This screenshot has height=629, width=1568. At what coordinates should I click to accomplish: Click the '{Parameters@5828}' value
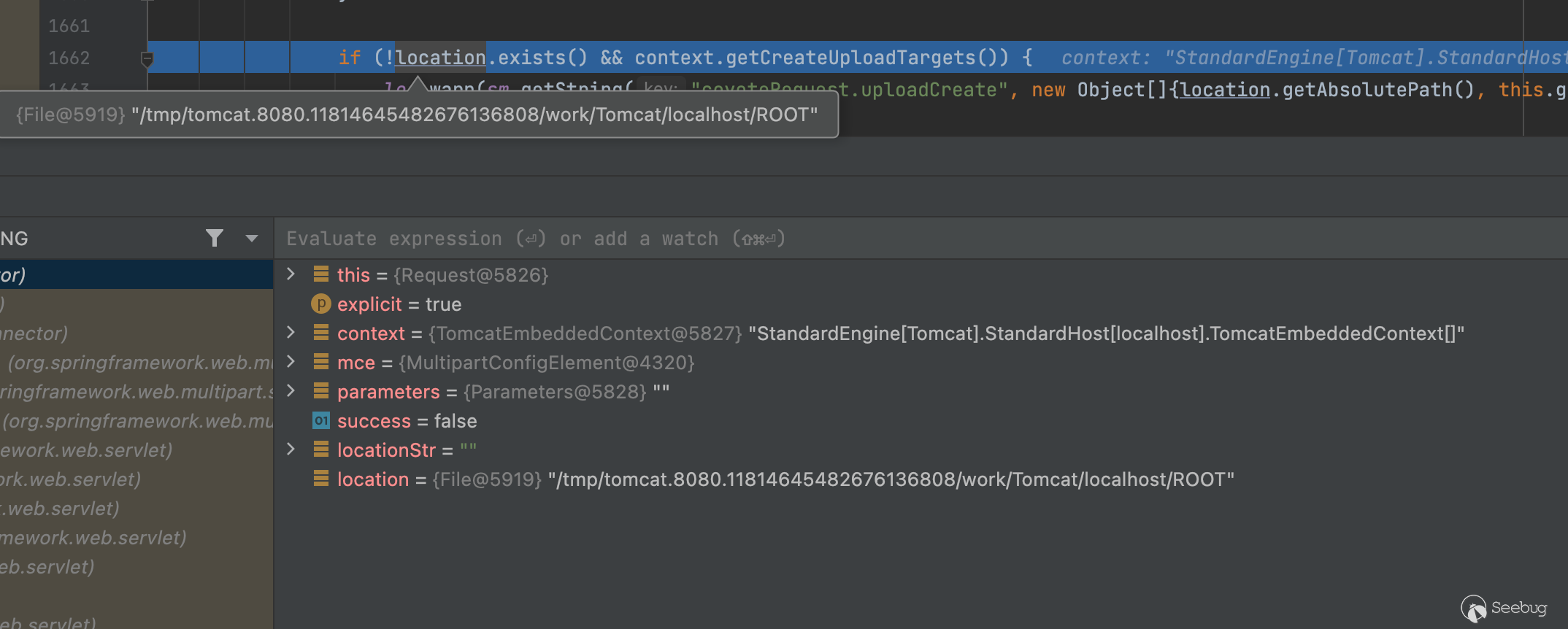pos(555,392)
